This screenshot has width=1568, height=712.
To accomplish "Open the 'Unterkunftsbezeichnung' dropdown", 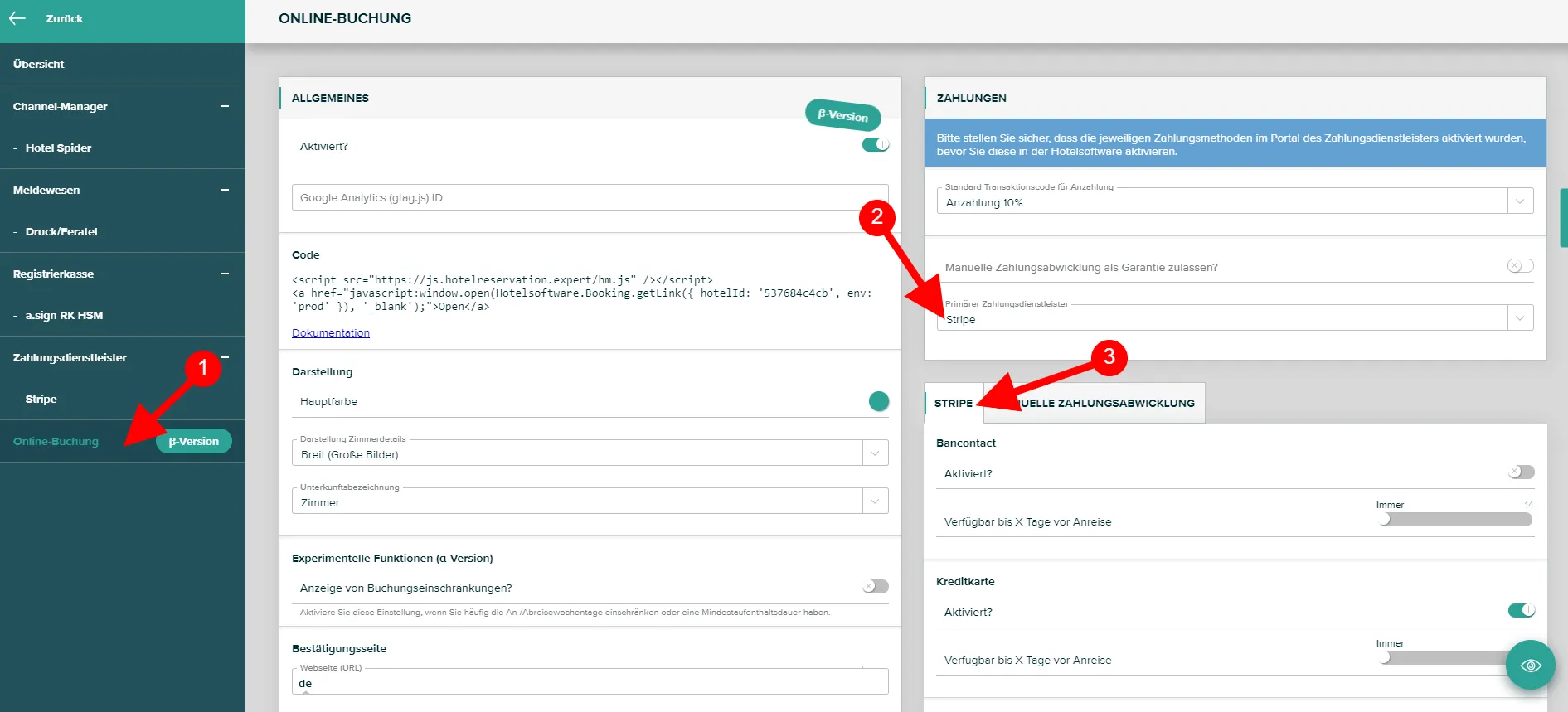I will point(590,501).
